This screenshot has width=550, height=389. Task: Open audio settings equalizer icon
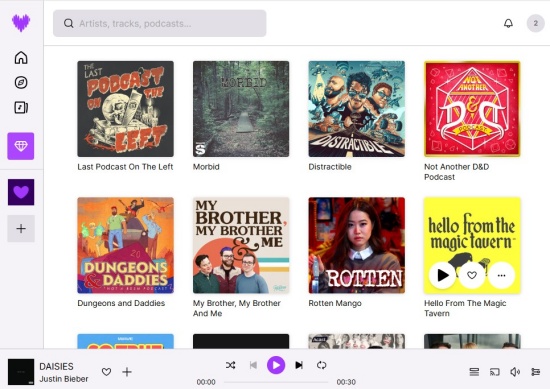pos(535,372)
